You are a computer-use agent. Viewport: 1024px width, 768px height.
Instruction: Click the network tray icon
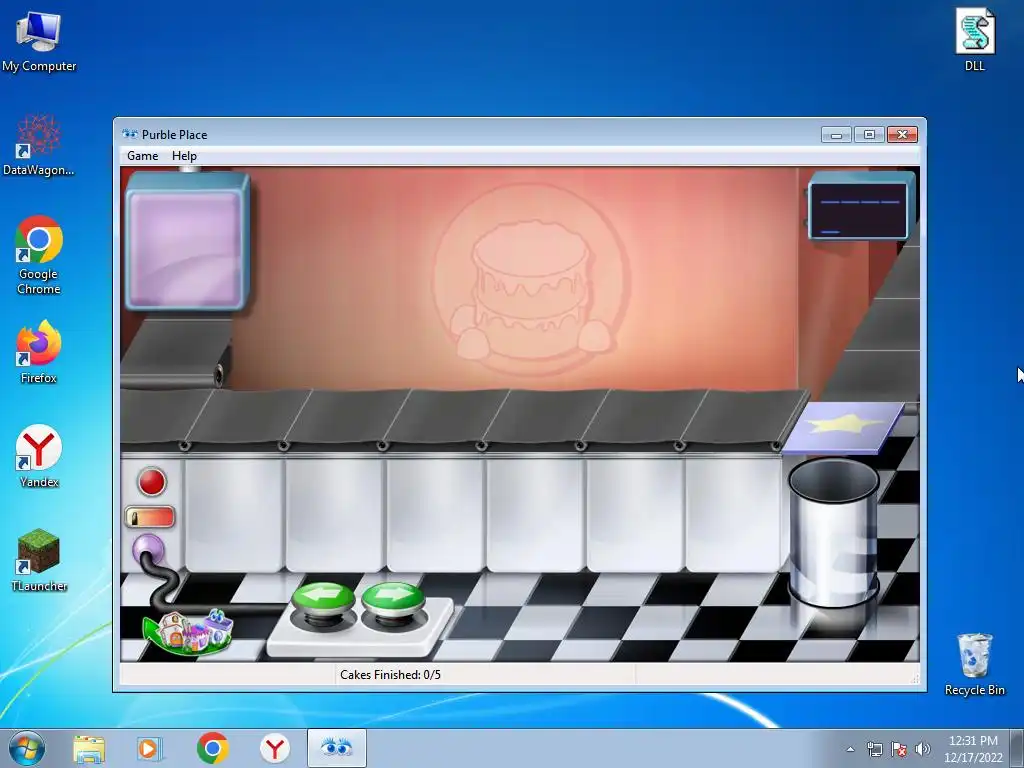874,749
